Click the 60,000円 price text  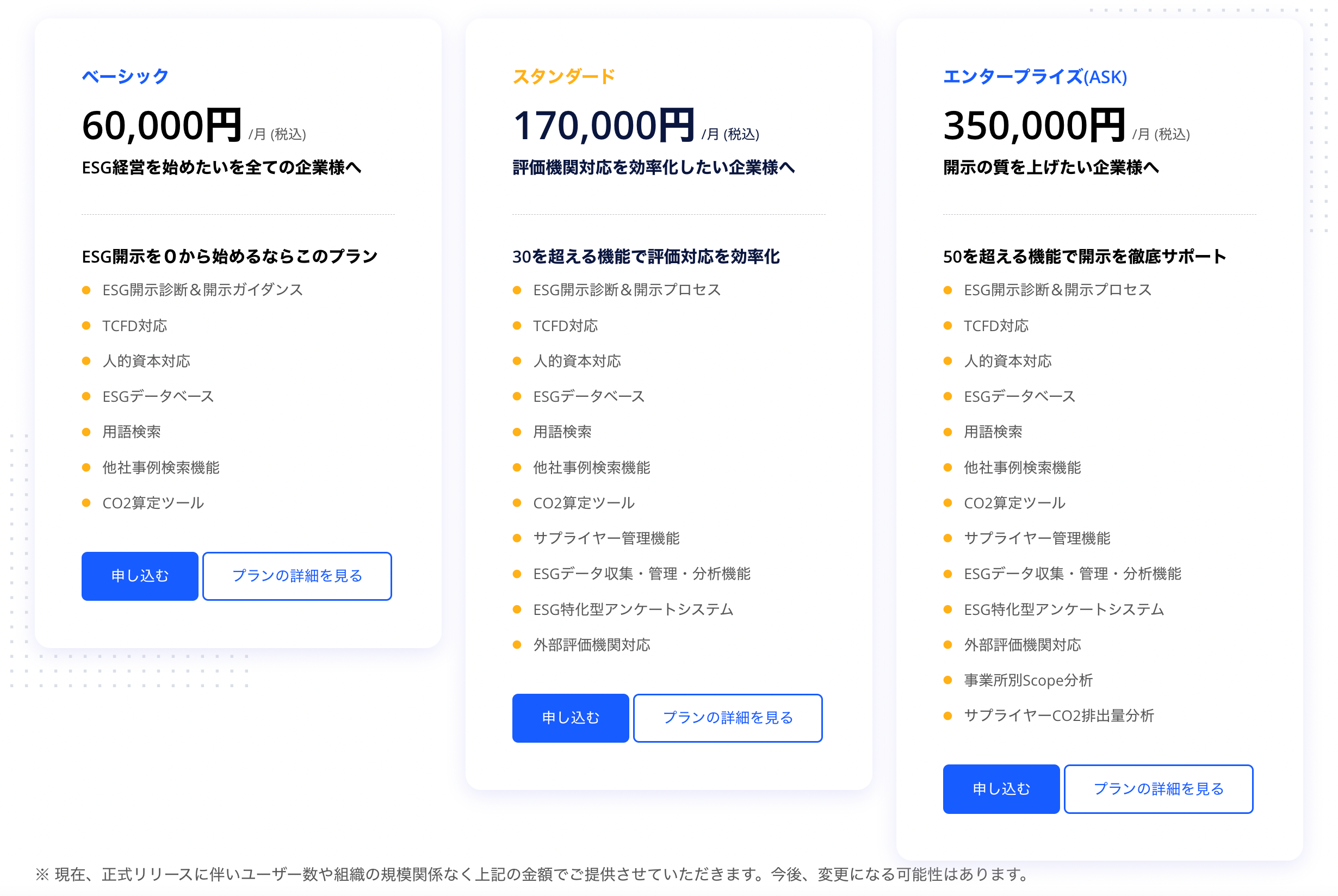[162, 126]
